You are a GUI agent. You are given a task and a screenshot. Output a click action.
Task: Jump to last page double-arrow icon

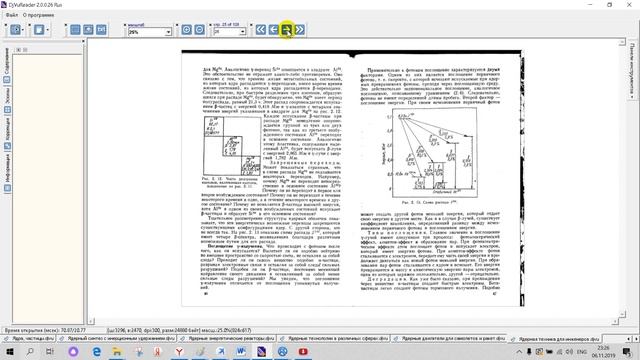tap(300, 30)
